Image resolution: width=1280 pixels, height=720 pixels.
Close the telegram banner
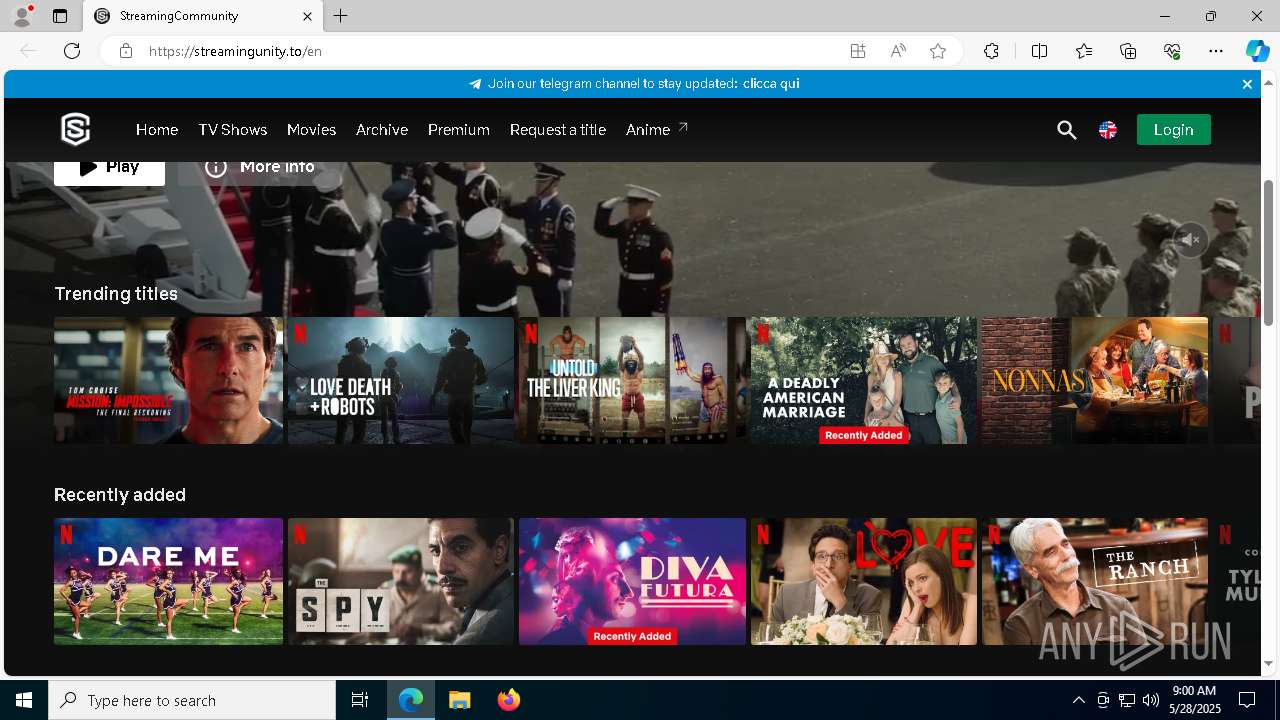[1247, 84]
